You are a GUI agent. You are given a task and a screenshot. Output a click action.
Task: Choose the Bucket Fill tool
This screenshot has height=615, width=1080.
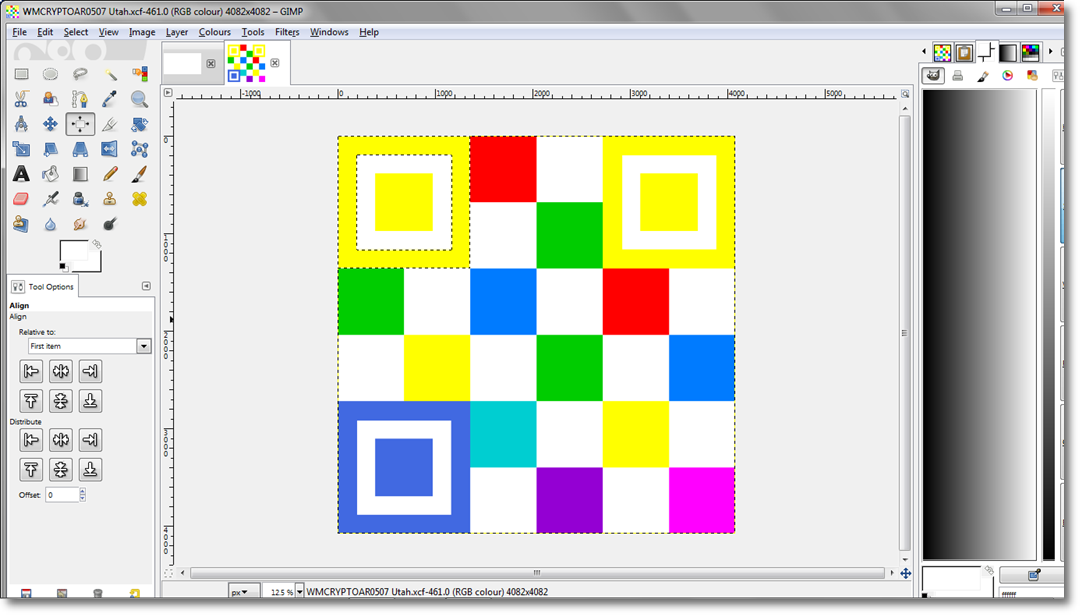click(50, 174)
